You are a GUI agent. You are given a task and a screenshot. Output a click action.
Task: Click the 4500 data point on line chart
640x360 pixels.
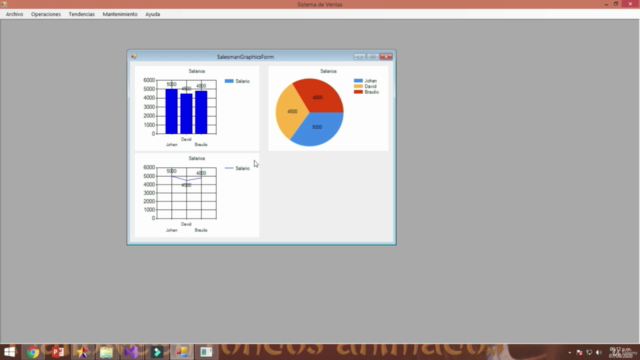click(187, 180)
